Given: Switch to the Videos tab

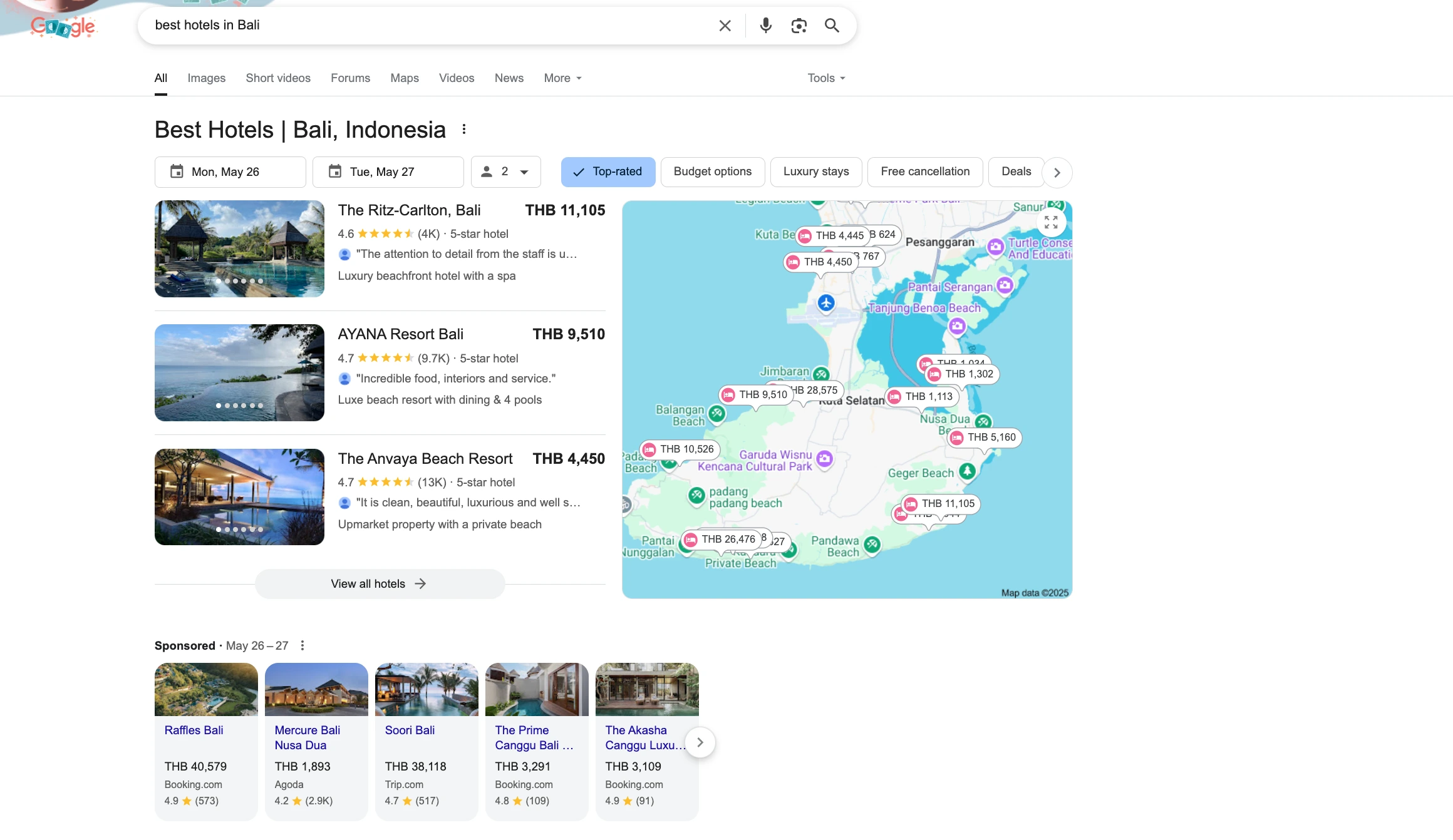Looking at the screenshot, I should [457, 78].
